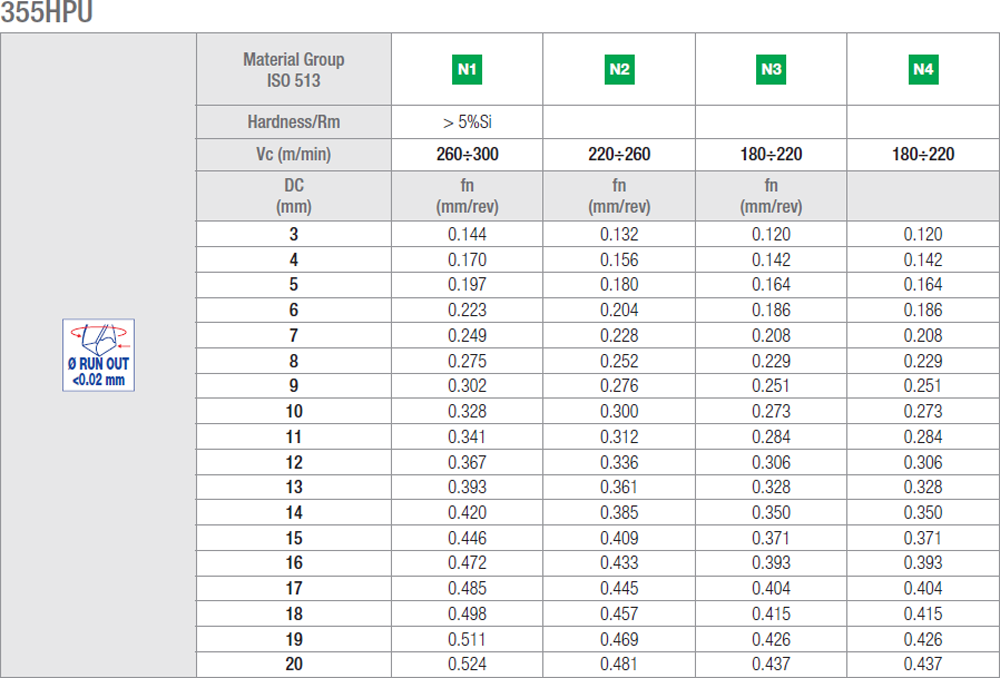Click 'fn (mm/rev)' header under N1

pyautogui.click(x=467, y=196)
